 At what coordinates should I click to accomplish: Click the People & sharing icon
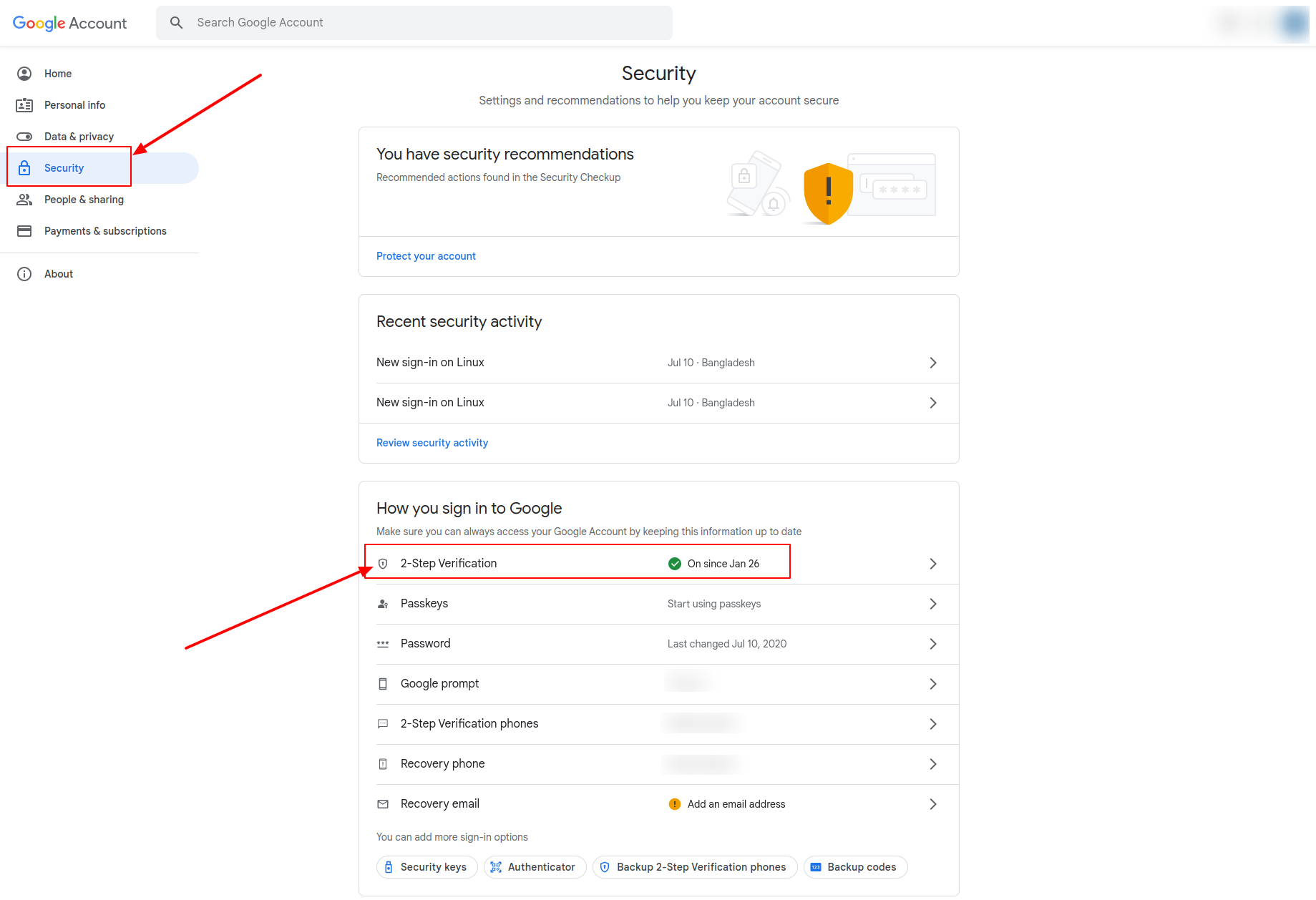(24, 200)
